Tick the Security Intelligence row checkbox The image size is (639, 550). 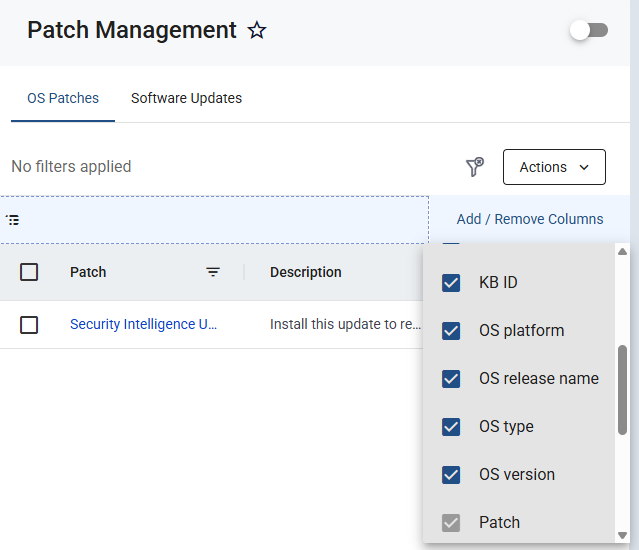tap(29, 325)
